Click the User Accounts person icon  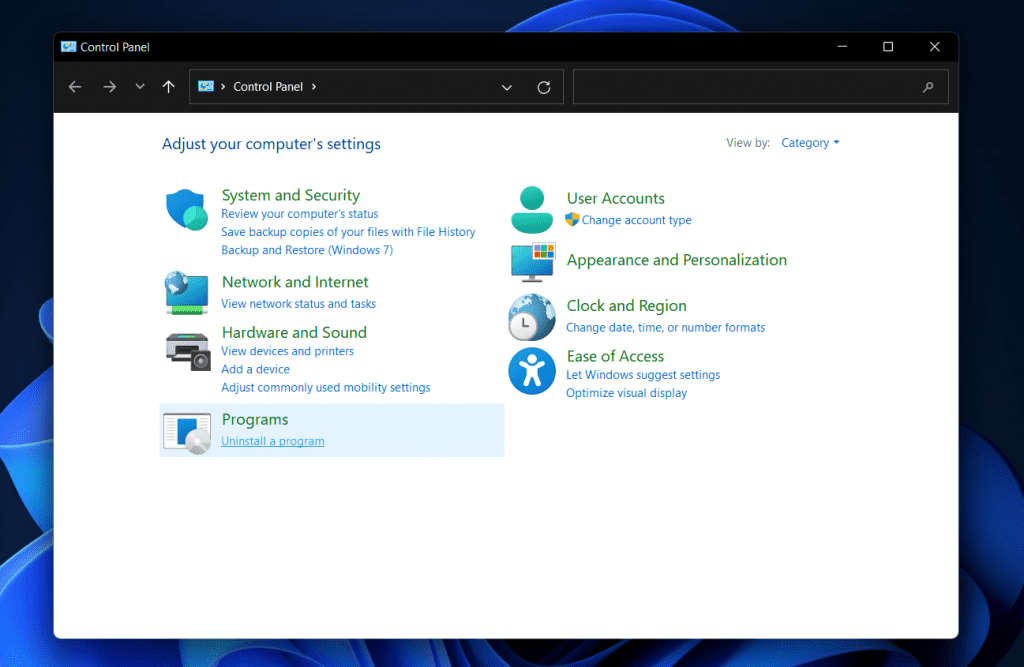pyautogui.click(x=532, y=209)
